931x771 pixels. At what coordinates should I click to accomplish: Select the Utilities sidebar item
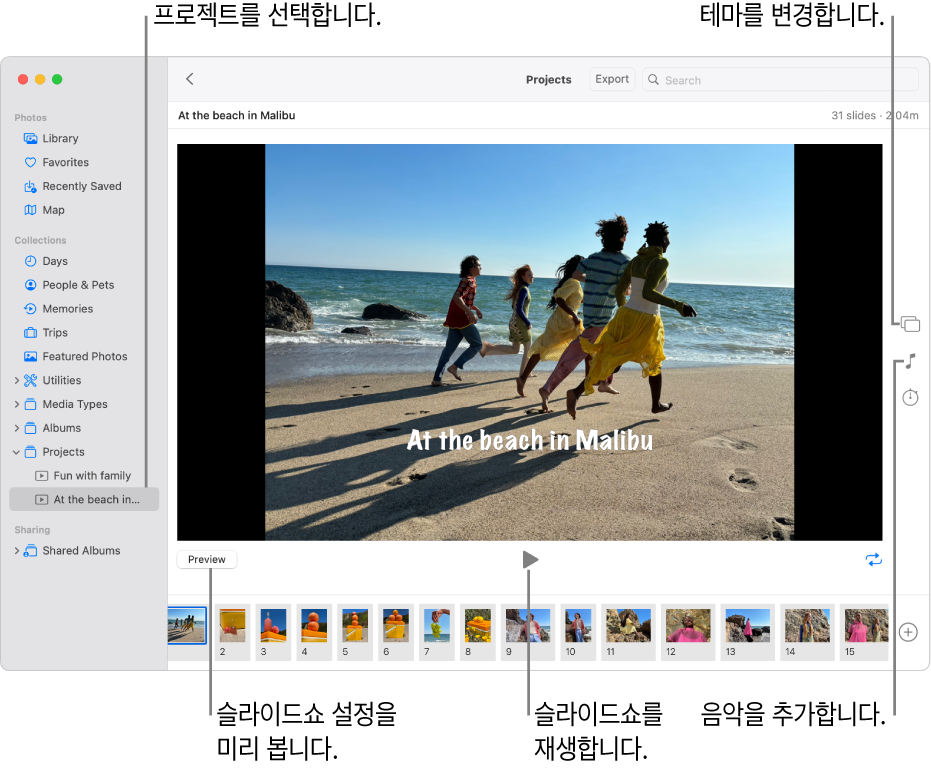coord(62,380)
